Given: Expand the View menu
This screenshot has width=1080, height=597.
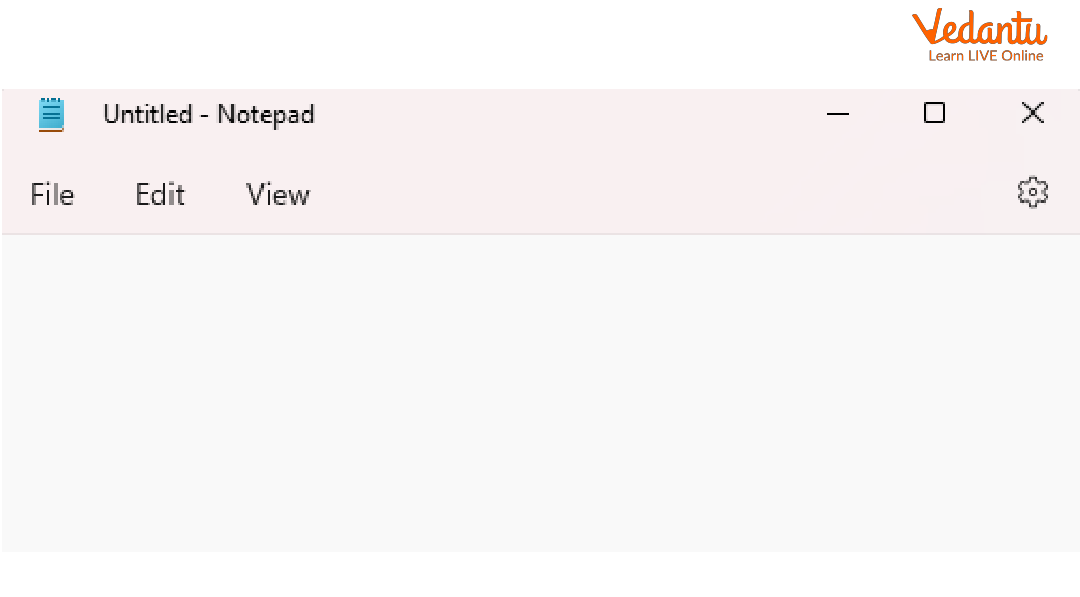Looking at the screenshot, I should click(278, 194).
